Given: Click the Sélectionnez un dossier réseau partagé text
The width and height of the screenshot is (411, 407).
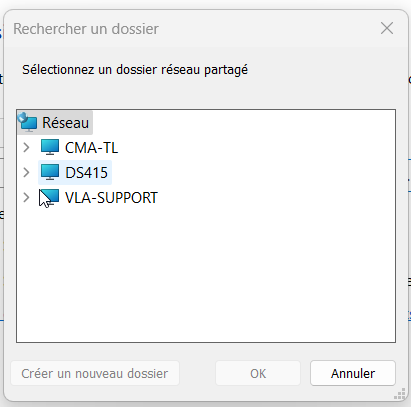Looking at the screenshot, I should [135, 70].
